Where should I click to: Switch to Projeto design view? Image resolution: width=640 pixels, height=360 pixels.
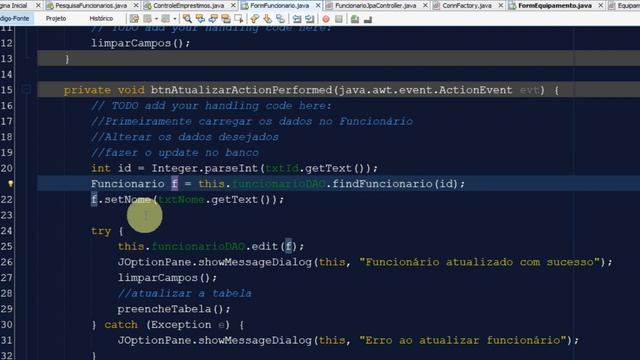pyautogui.click(x=56, y=18)
